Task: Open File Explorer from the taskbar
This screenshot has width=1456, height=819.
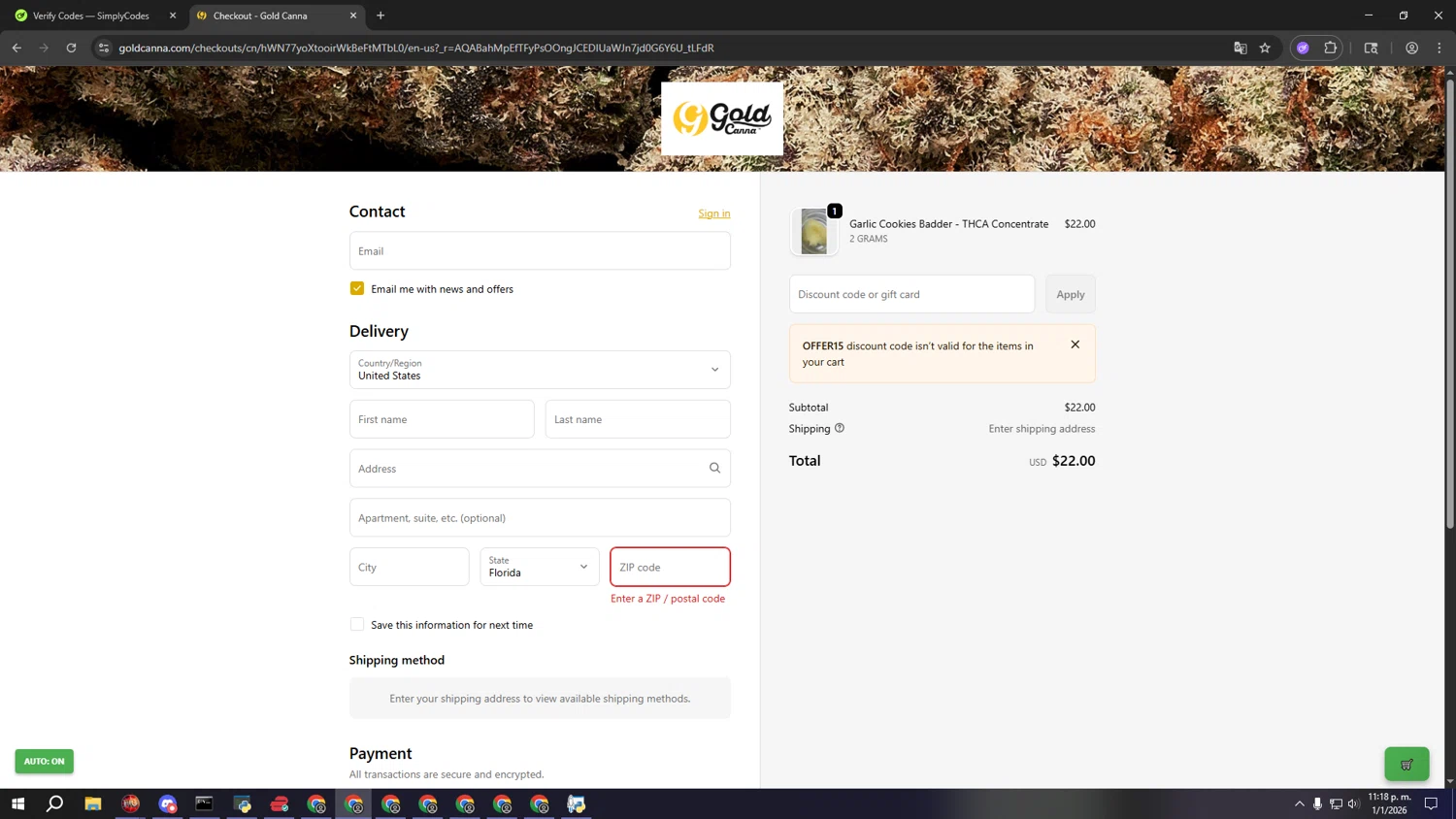Action: pyautogui.click(x=93, y=803)
